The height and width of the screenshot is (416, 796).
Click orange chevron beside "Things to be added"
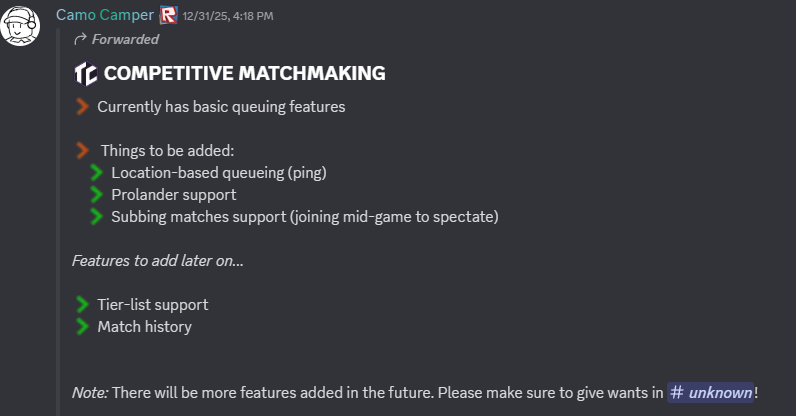[81, 150]
